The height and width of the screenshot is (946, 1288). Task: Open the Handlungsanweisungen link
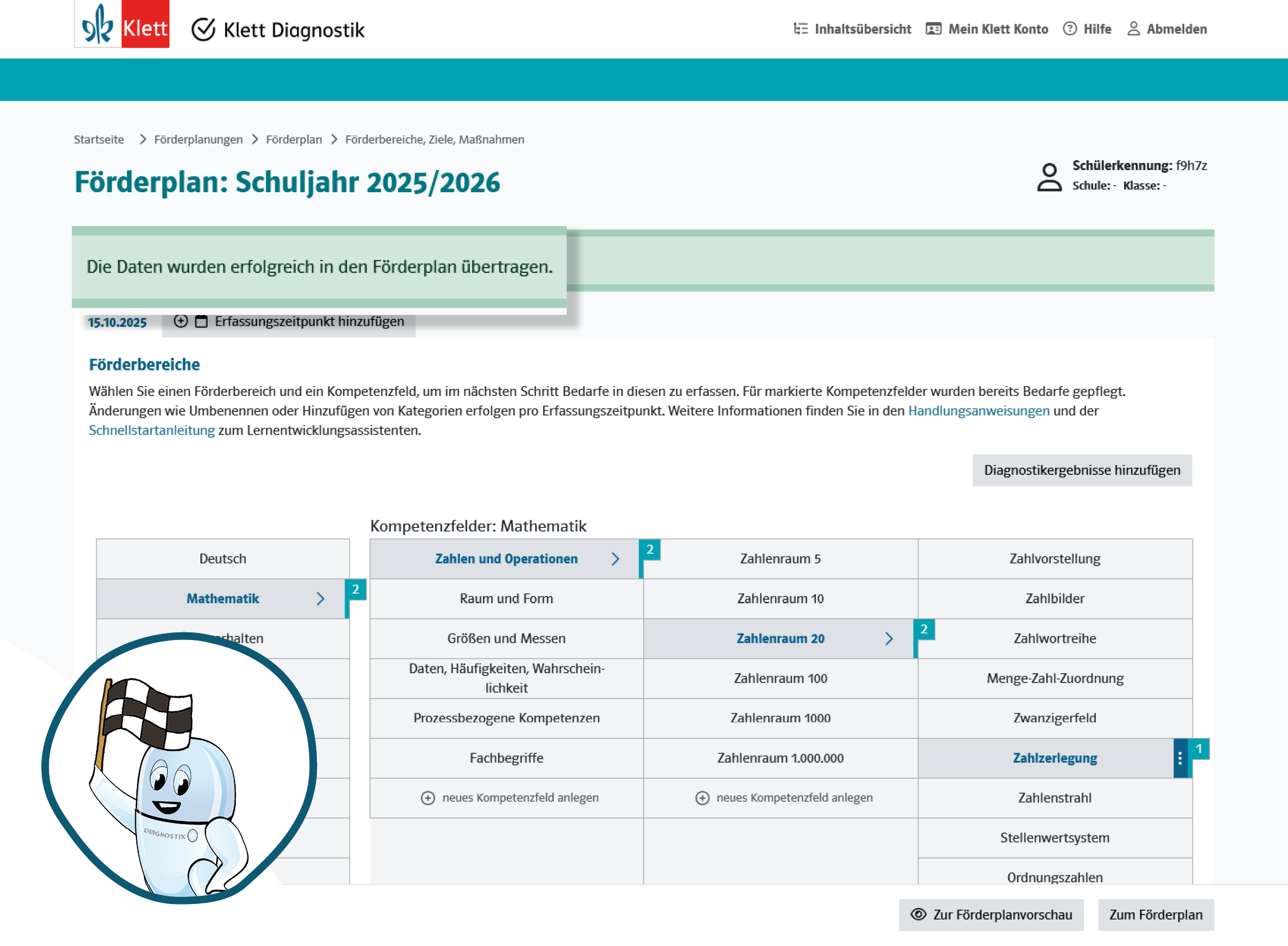click(979, 411)
